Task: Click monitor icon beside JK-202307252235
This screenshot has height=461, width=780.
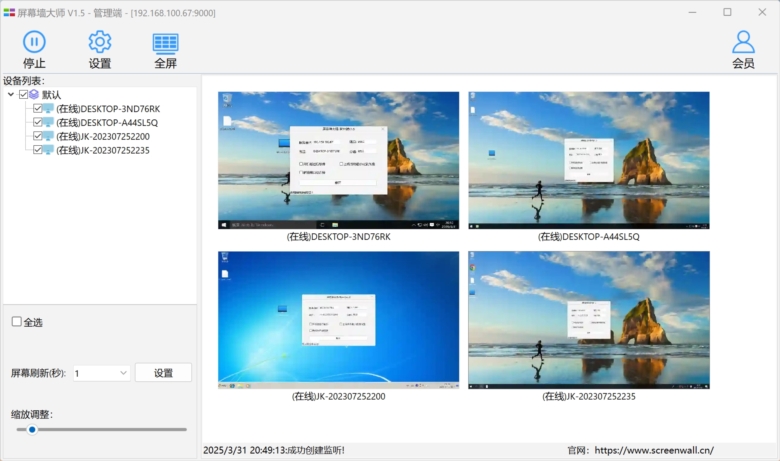Action: click(x=48, y=150)
